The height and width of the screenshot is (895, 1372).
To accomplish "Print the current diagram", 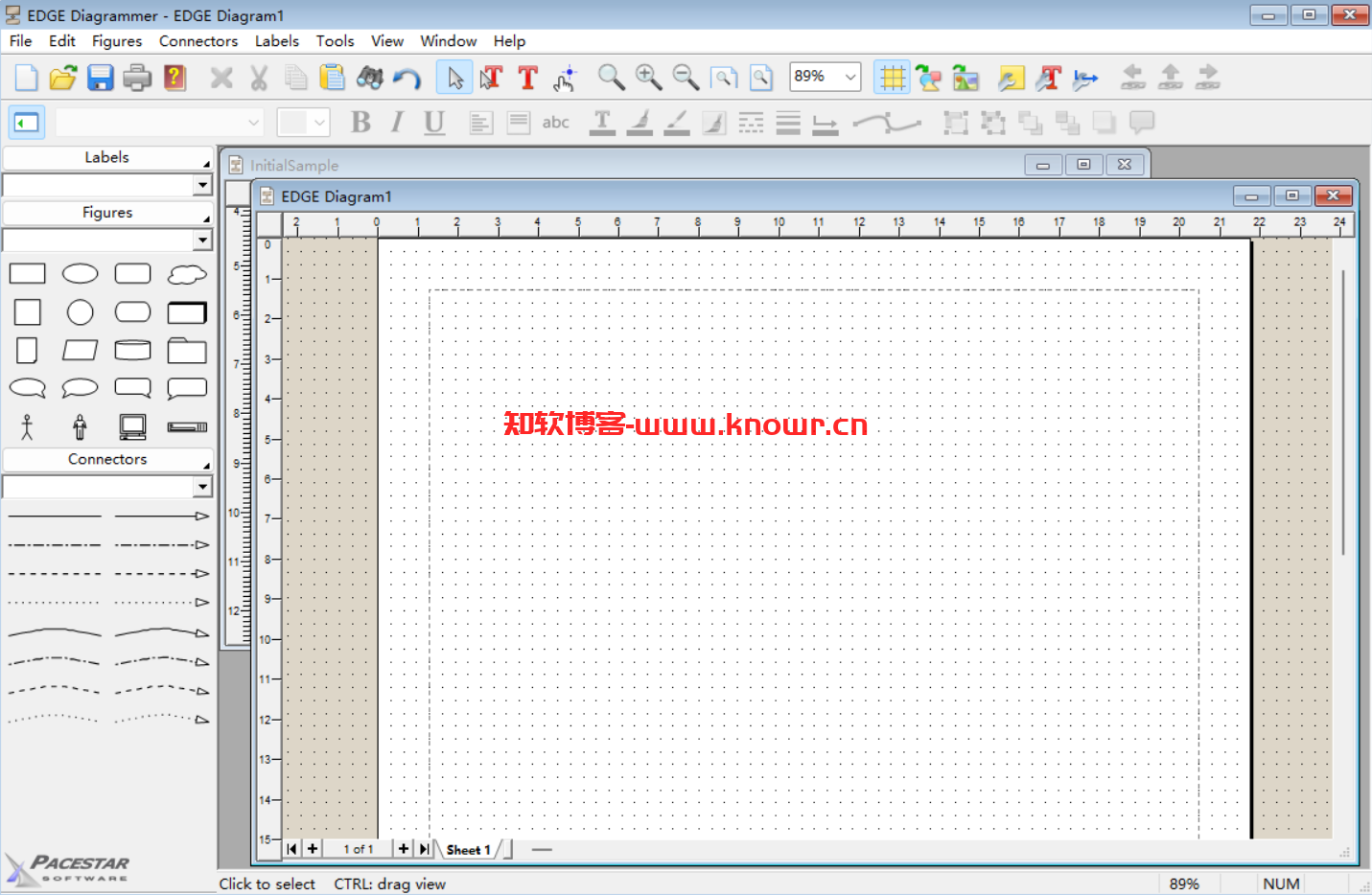I will point(137,78).
